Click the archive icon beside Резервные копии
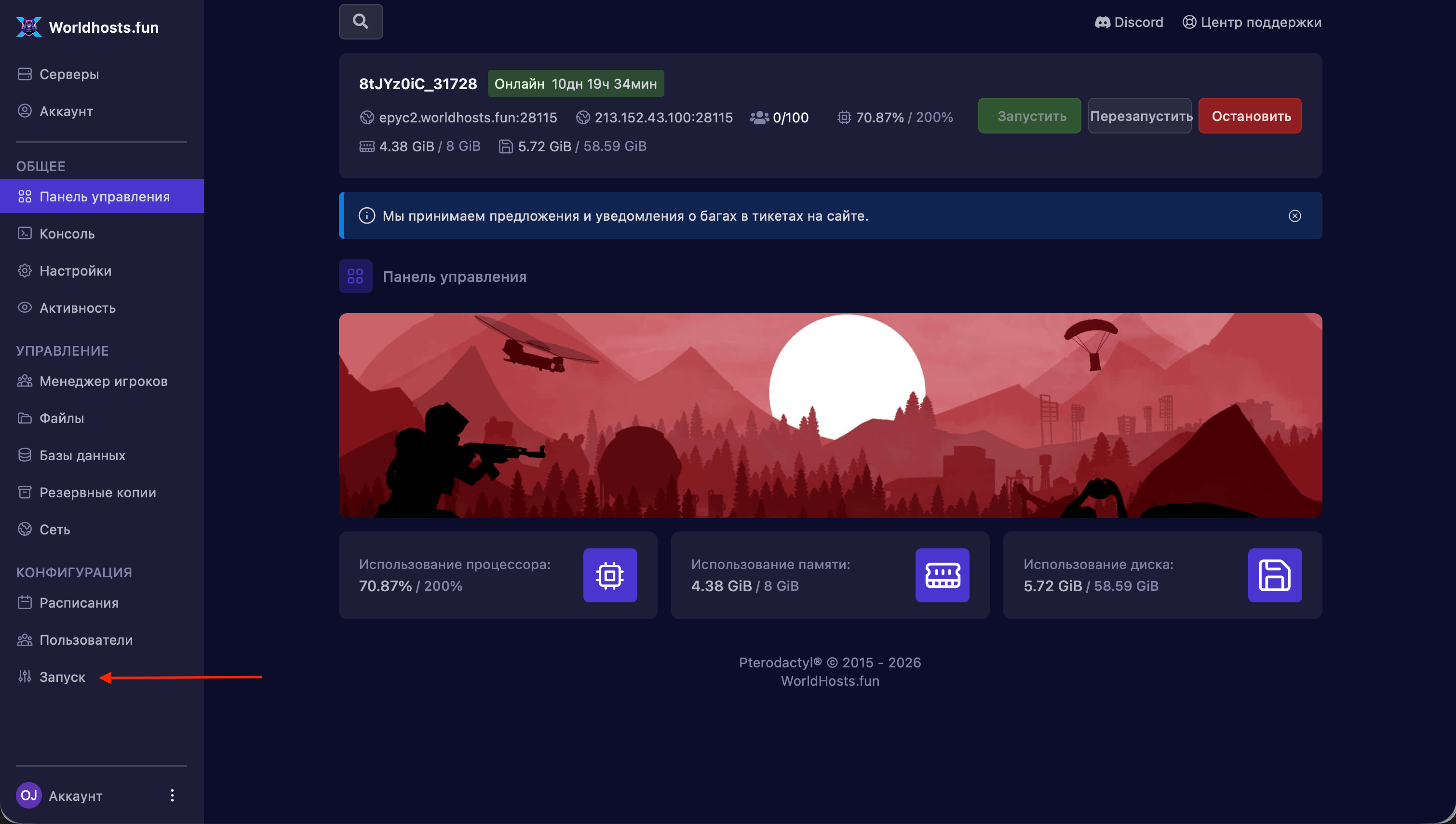Image resolution: width=1456 pixels, height=824 pixels. pos(24,492)
